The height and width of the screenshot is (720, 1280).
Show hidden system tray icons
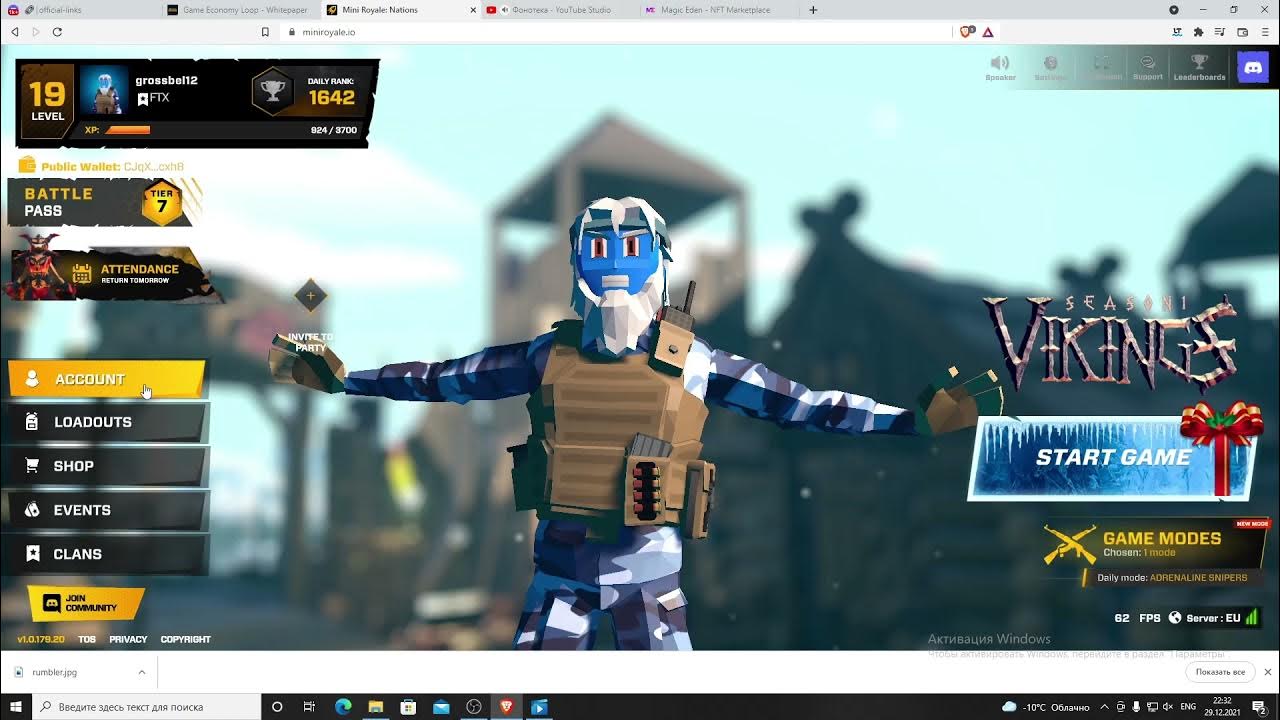1105,707
